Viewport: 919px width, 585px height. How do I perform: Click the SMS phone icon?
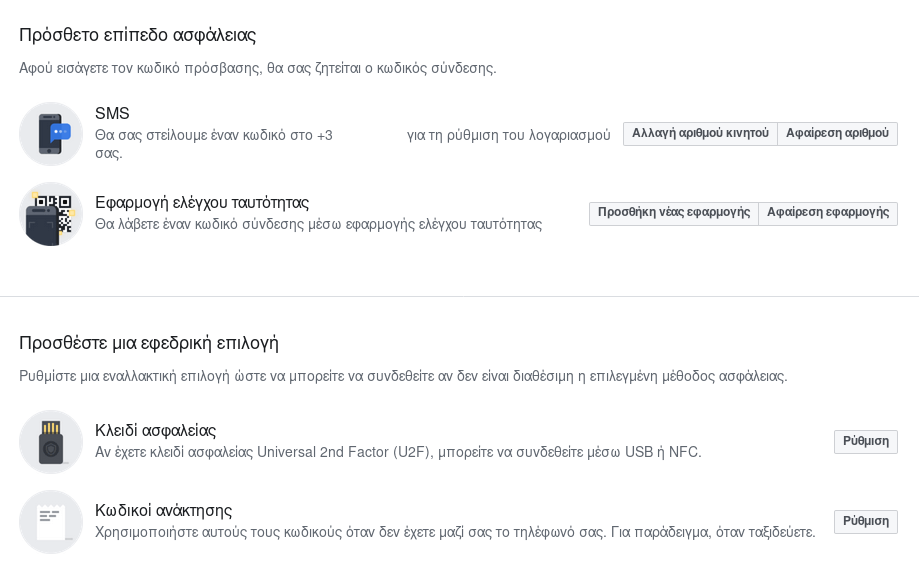[51, 134]
